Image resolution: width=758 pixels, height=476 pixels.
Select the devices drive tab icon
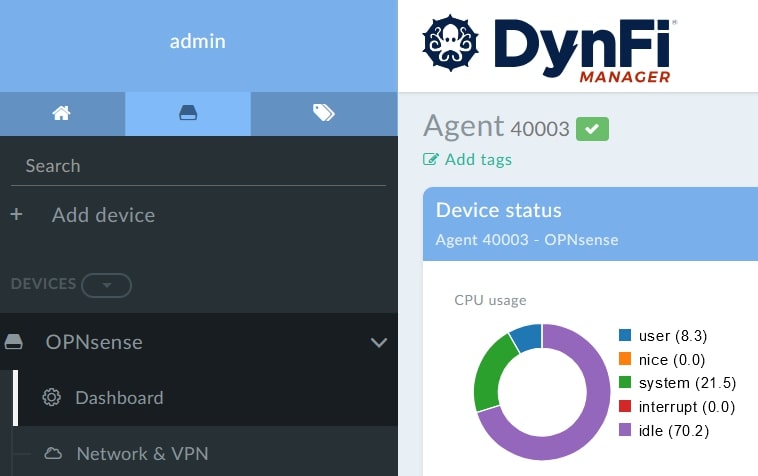coord(188,113)
